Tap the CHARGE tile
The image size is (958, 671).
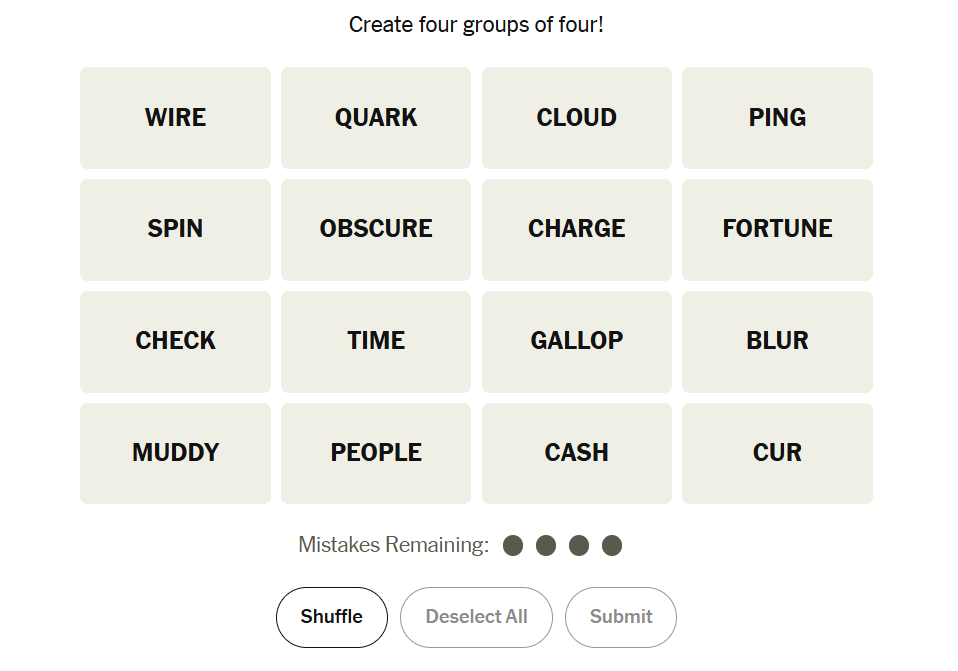click(x=577, y=229)
